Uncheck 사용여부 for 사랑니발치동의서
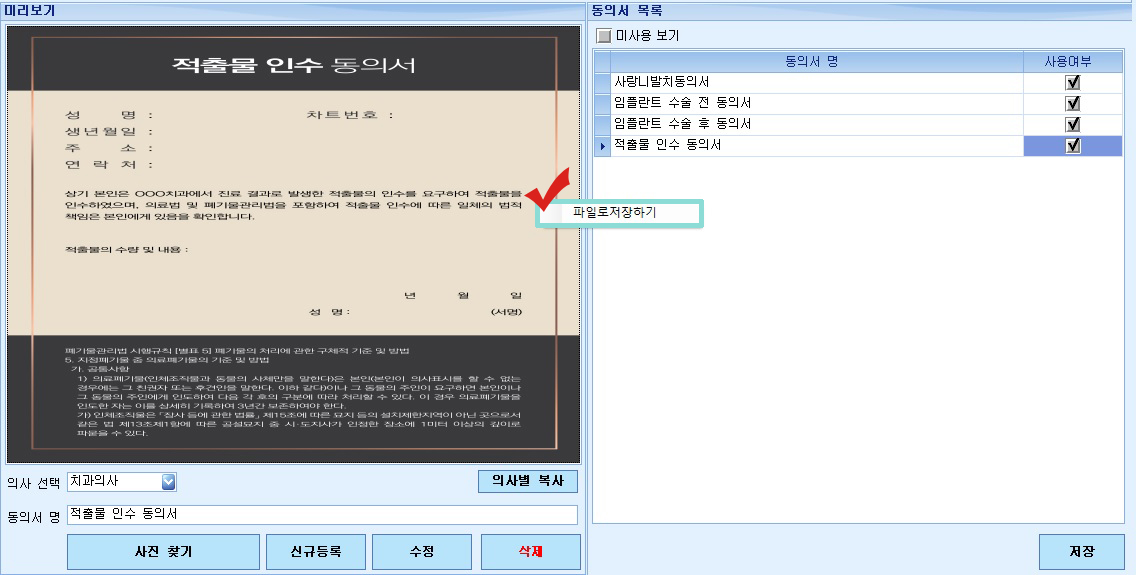Screen dimensions: 1136x575 point(1073,83)
